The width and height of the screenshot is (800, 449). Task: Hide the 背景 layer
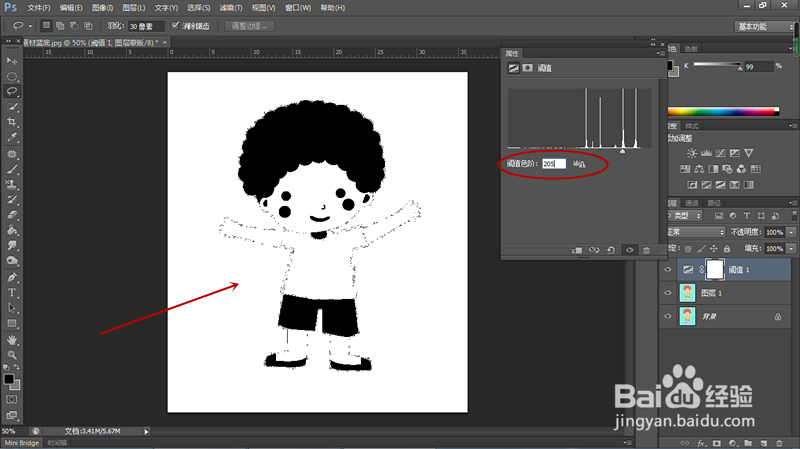[x=668, y=316]
